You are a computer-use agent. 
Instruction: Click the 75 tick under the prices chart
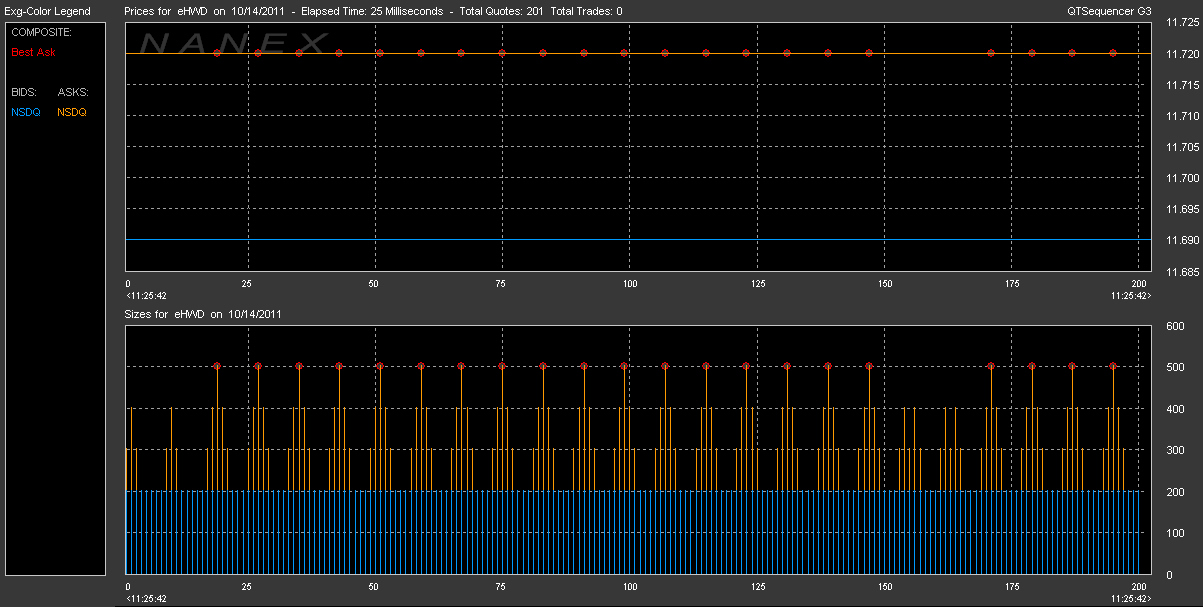coord(502,284)
